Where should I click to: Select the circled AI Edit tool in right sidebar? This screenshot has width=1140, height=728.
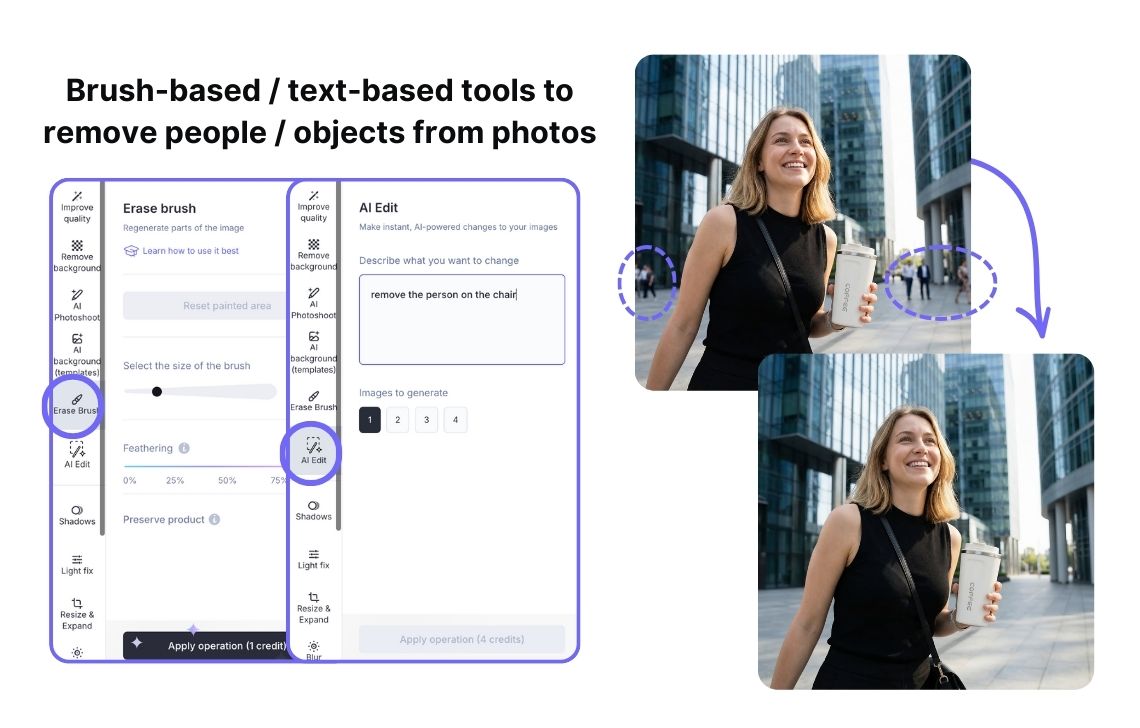pyautogui.click(x=313, y=451)
